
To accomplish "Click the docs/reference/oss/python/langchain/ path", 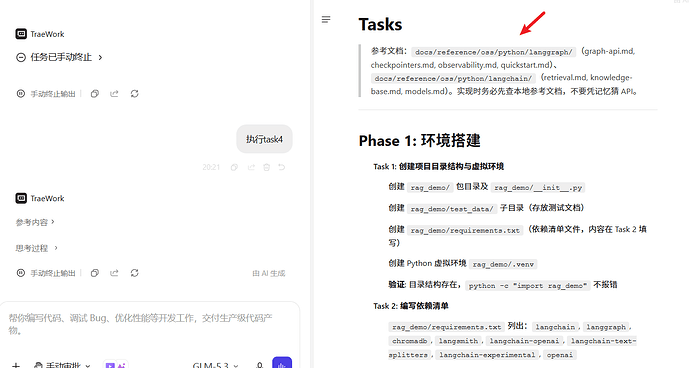I will coord(453,78).
